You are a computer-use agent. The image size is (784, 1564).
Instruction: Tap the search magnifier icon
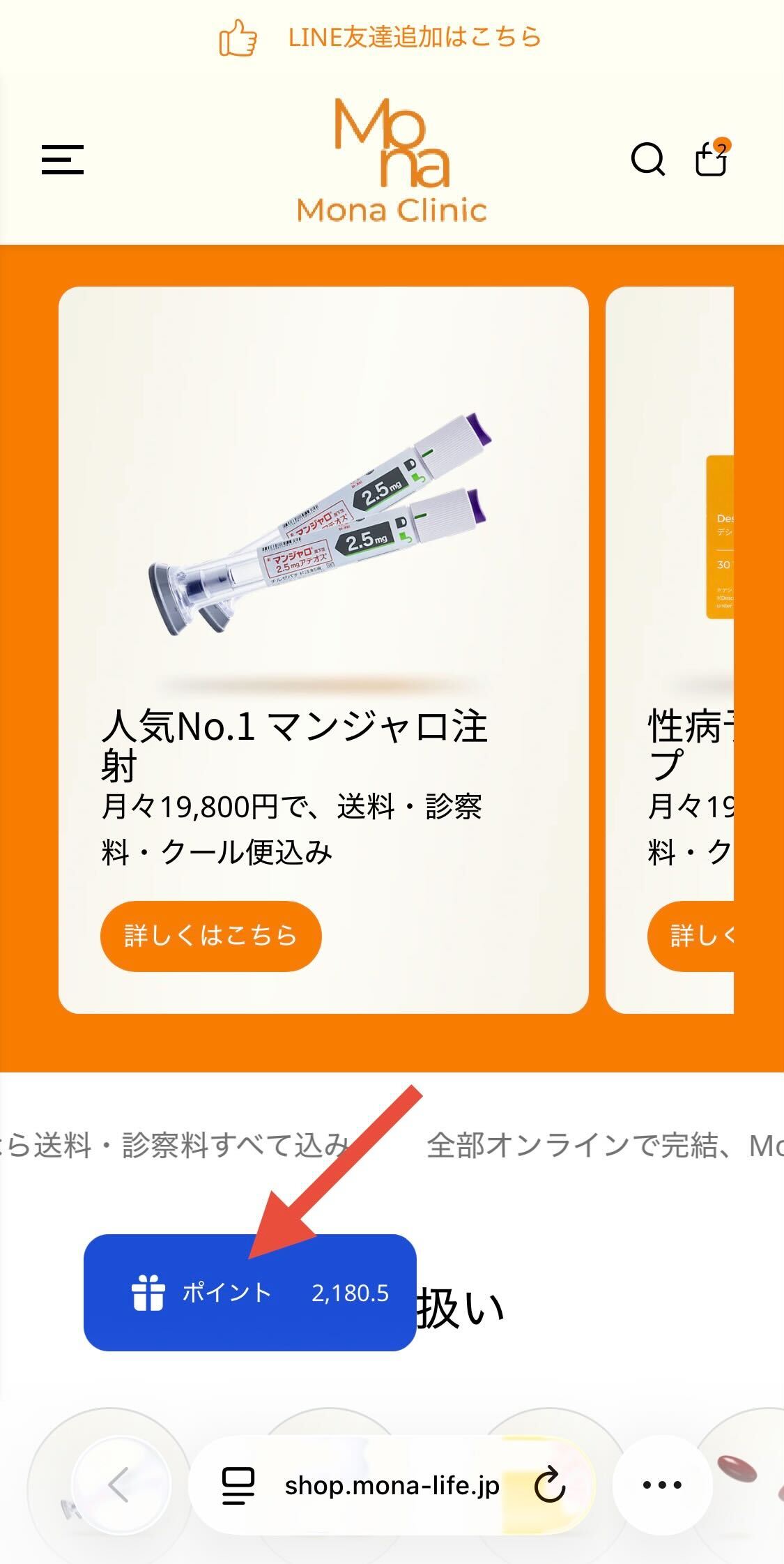click(x=648, y=160)
